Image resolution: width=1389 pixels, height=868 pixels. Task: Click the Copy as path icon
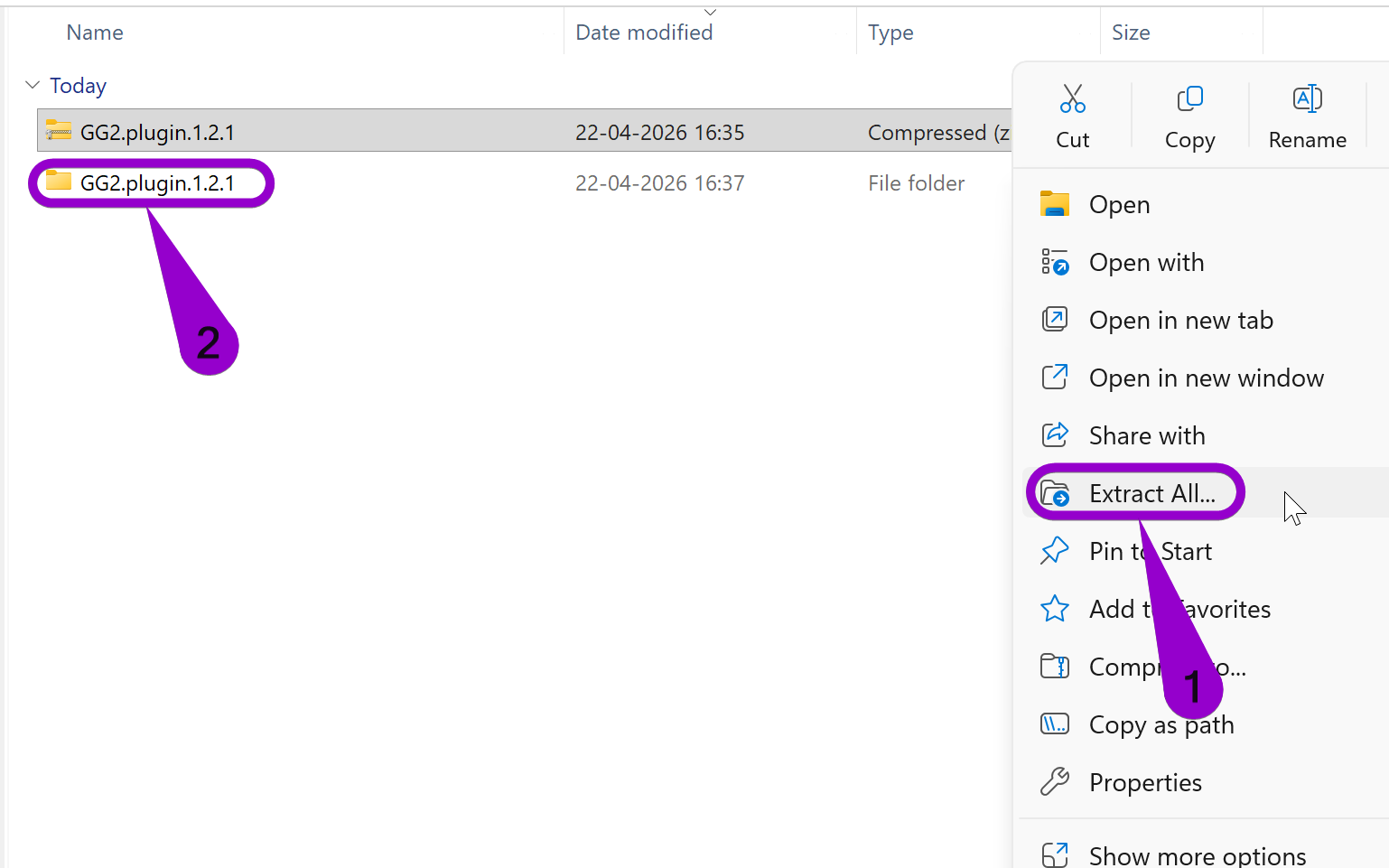(x=1055, y=723)
